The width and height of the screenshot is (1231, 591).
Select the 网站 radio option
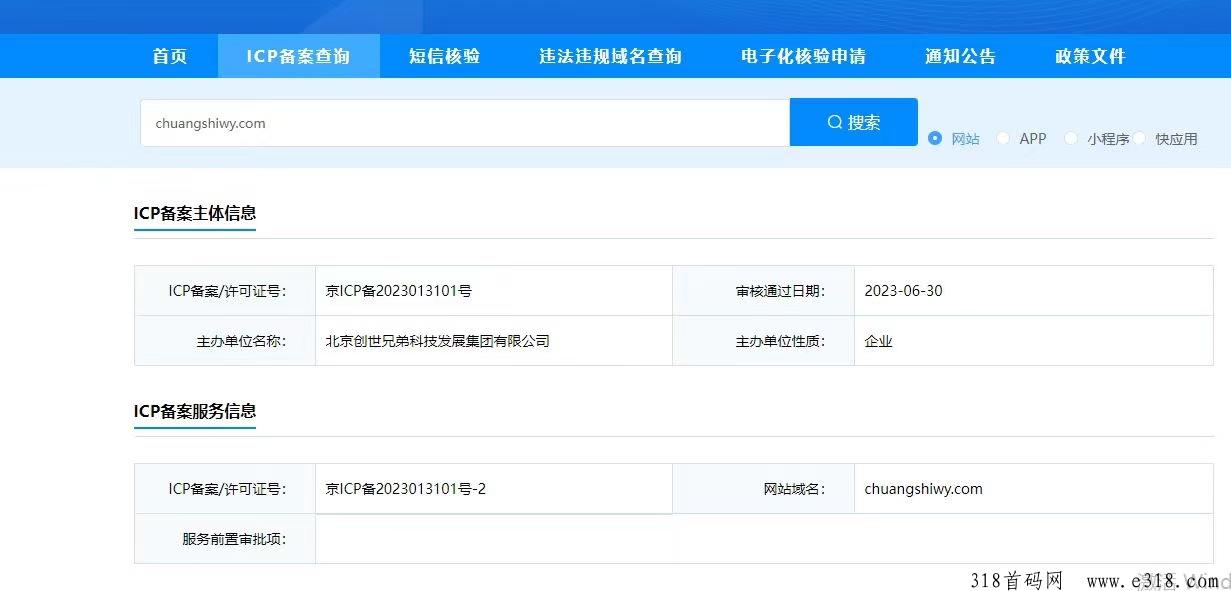935,138
